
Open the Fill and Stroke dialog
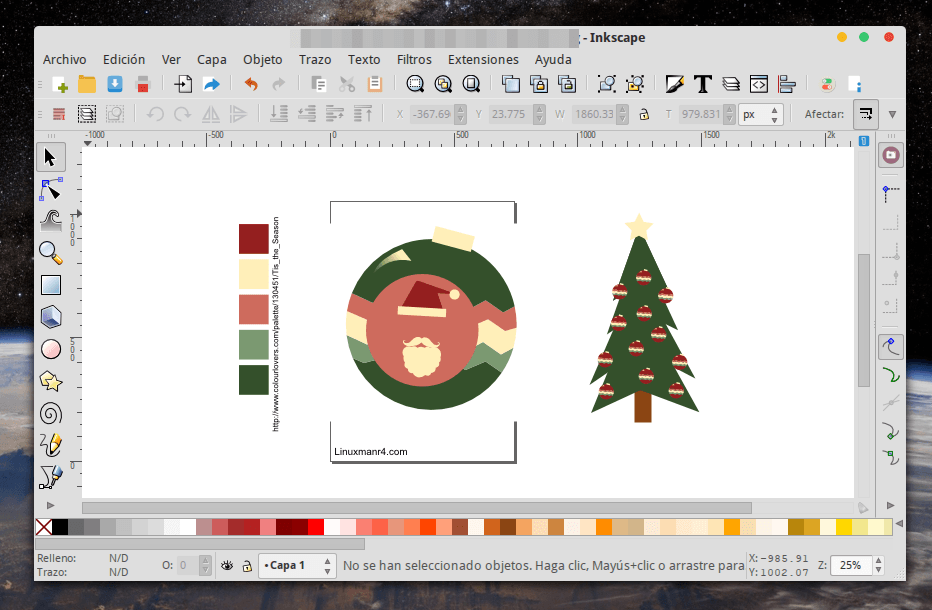[675, 84]
